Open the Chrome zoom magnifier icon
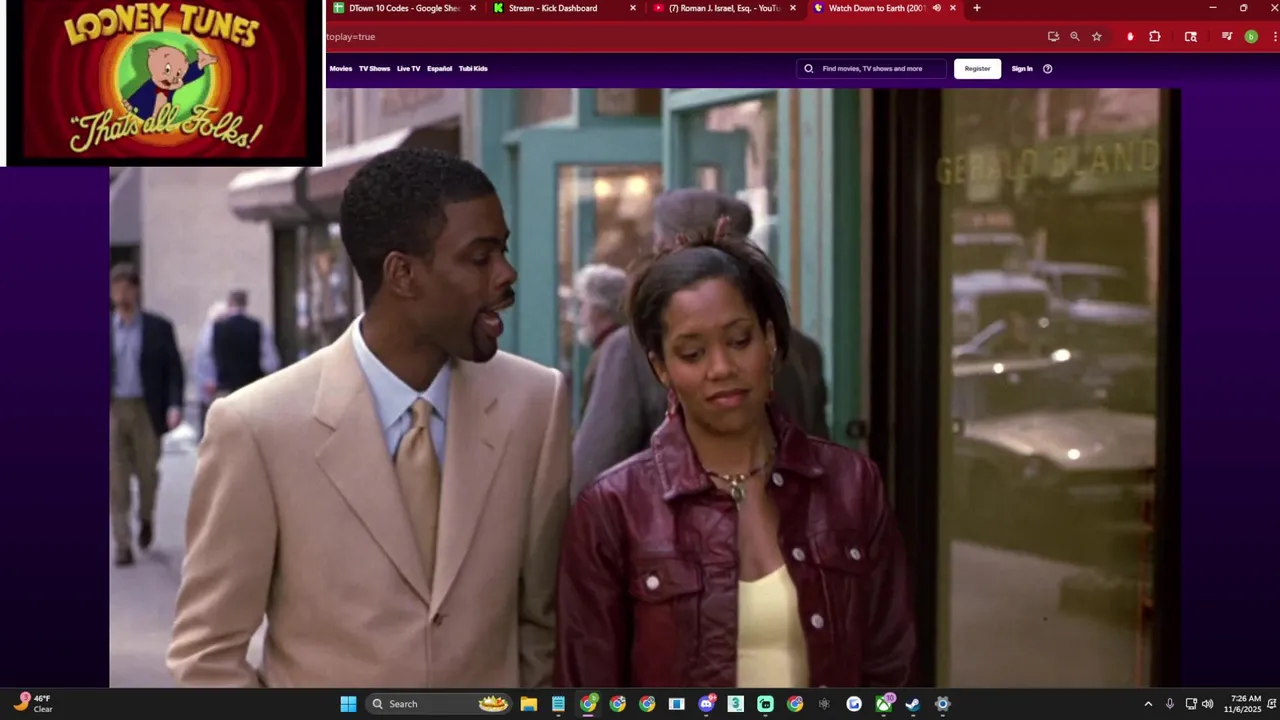 click(1075, 37)
